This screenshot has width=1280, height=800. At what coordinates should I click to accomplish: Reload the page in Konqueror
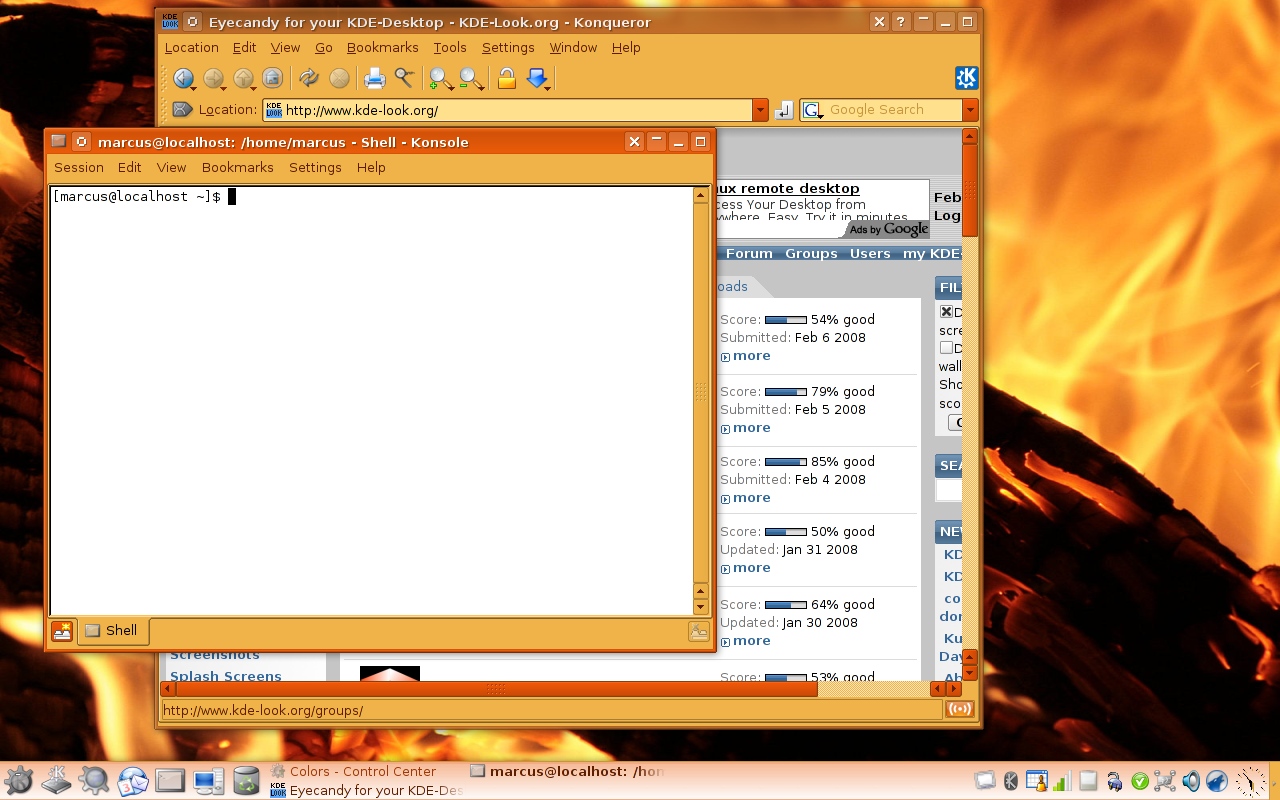tap(309, 78)
